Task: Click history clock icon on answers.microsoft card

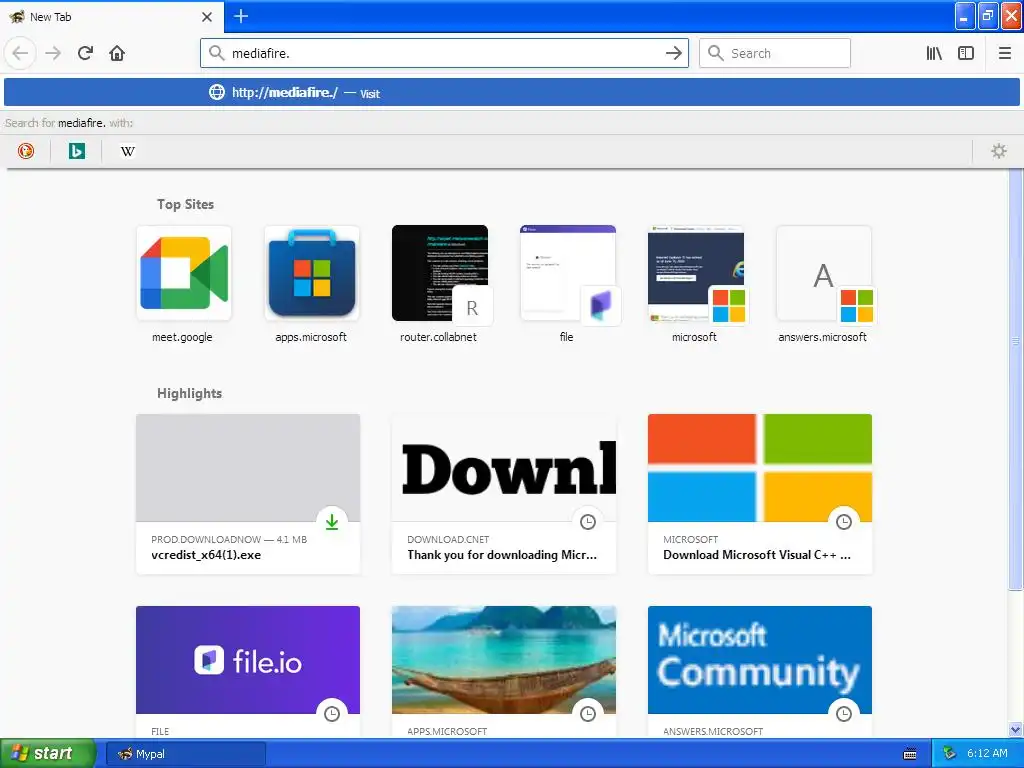Action: (x=844, y=714)
